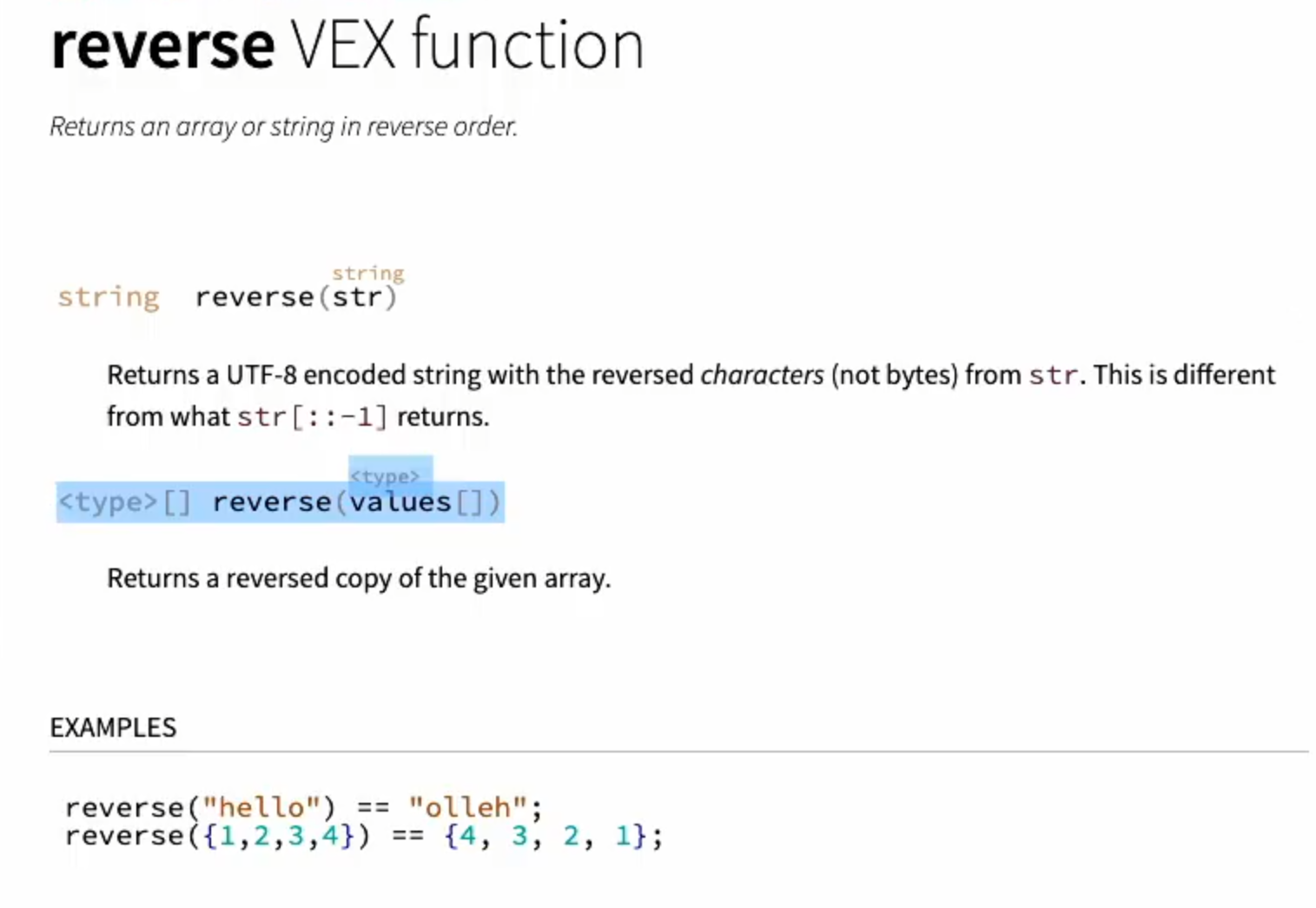
Task: Click the 'values' argument name
Action: [400, 502]
